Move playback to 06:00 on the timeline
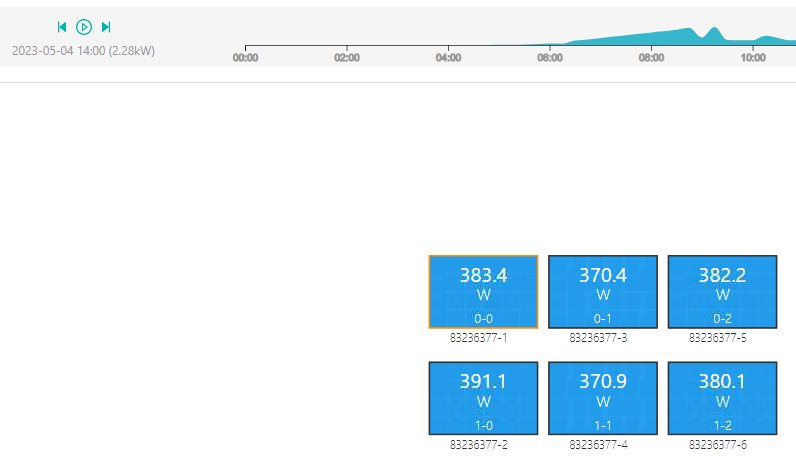 tap(550, 57)
